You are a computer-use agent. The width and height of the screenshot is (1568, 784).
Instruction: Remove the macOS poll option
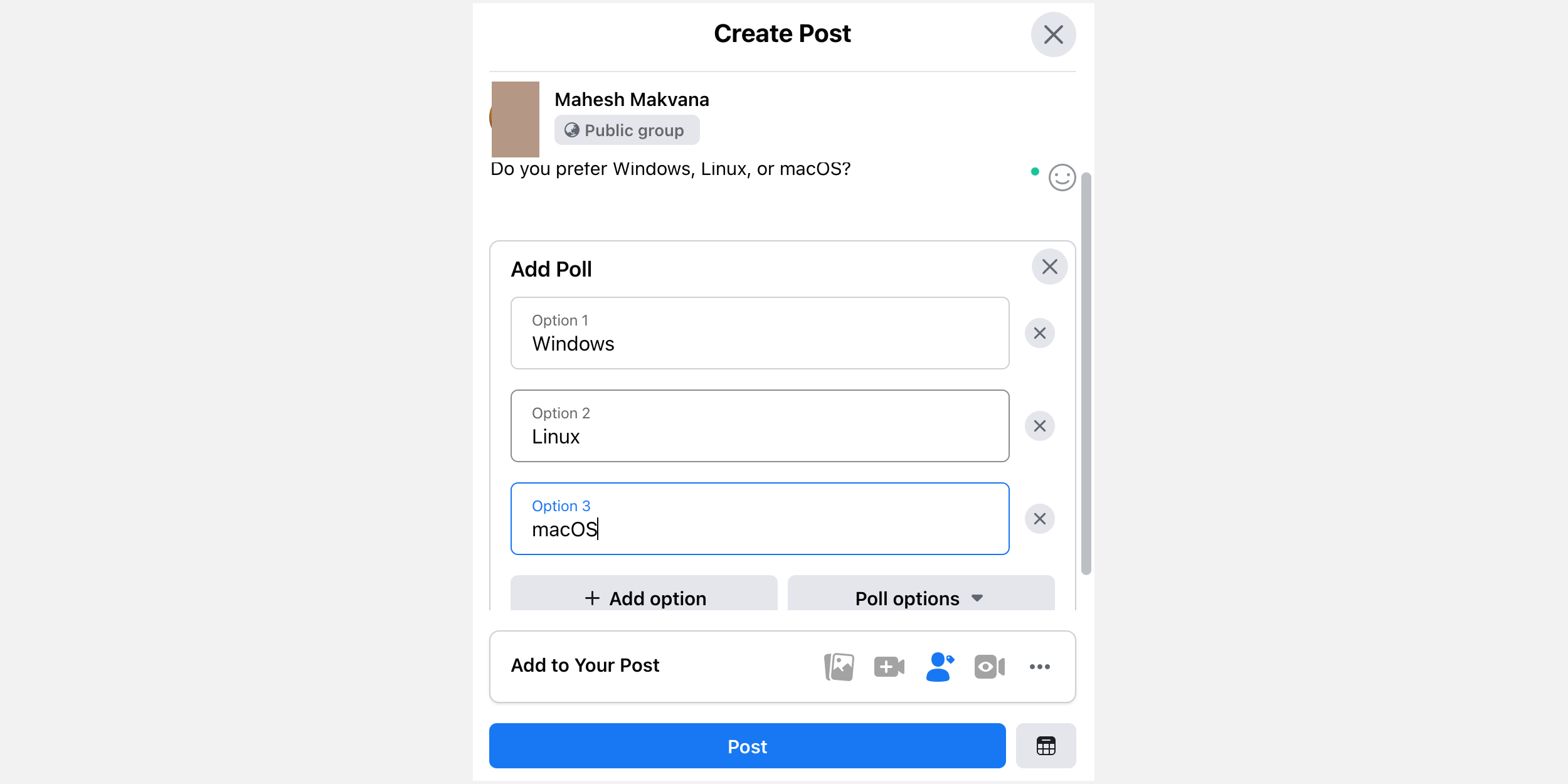(x=1039, y=519)
